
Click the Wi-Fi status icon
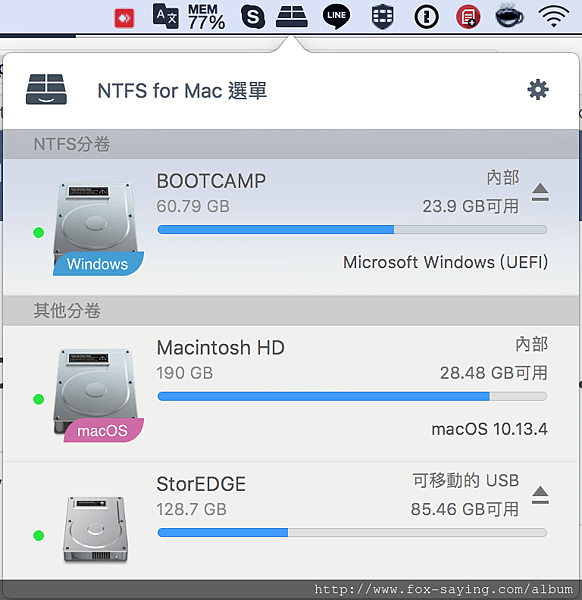(553, 17)
